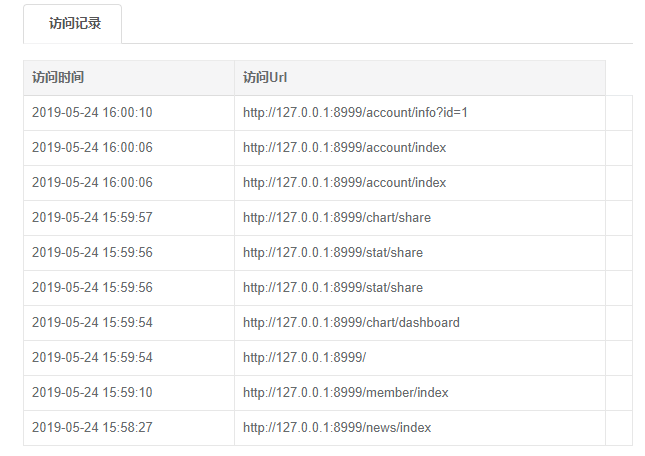Click the 访问Url column header
The height and width of the screenshot is (456, 645).
265,78
